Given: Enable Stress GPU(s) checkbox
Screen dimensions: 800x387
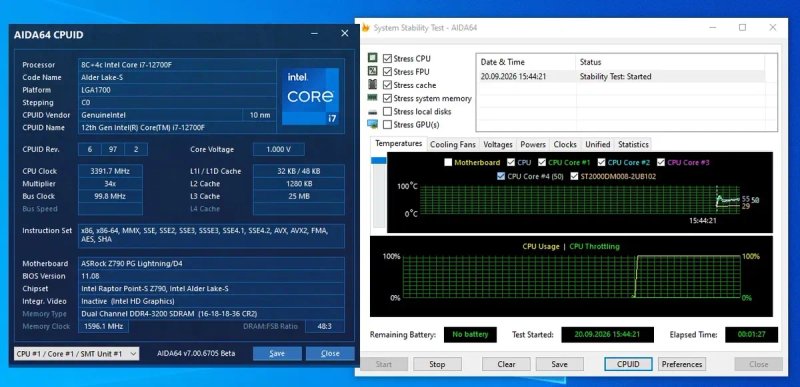Looking at the screenshot, I should 387,125.
